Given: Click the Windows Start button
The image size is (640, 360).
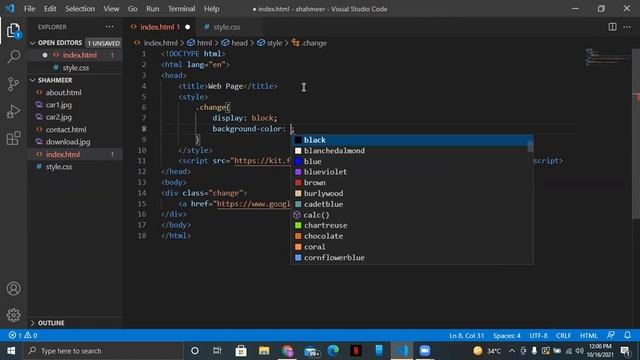Looking at the screenshot, I should pyautogui.click(x=11, y=351).
